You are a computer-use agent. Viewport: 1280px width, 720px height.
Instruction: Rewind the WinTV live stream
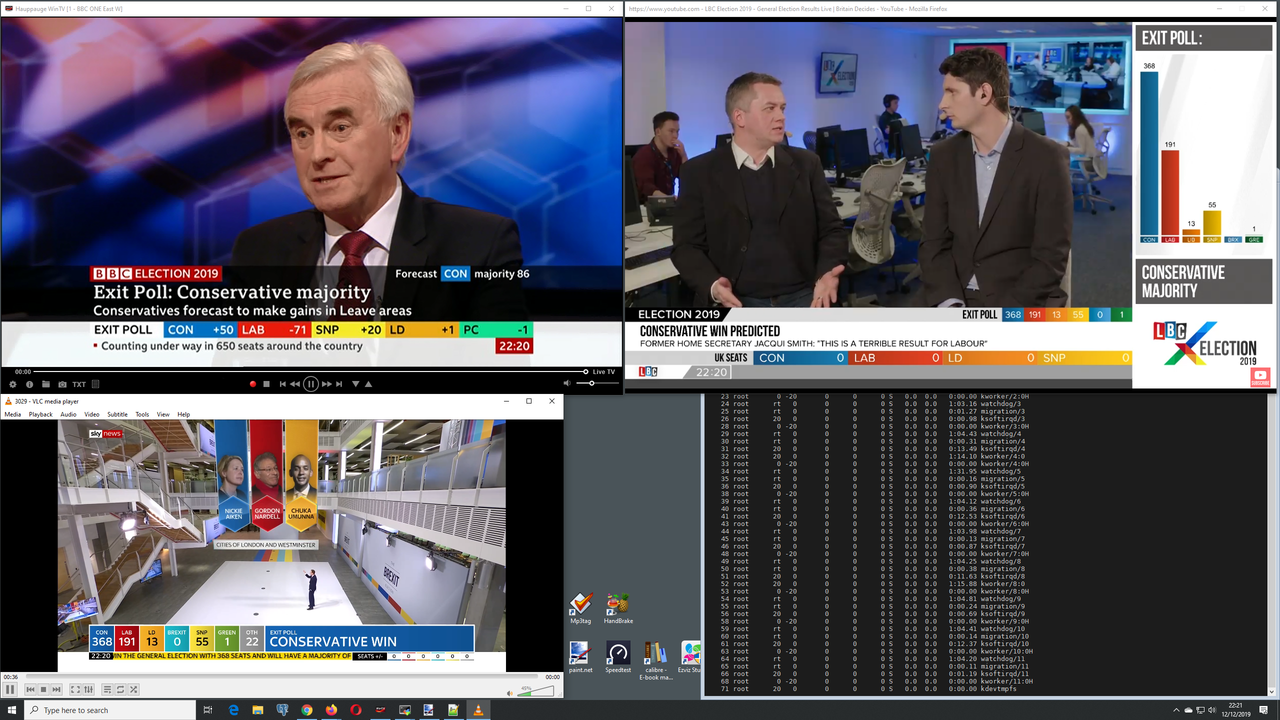click(x=295, y=384)
